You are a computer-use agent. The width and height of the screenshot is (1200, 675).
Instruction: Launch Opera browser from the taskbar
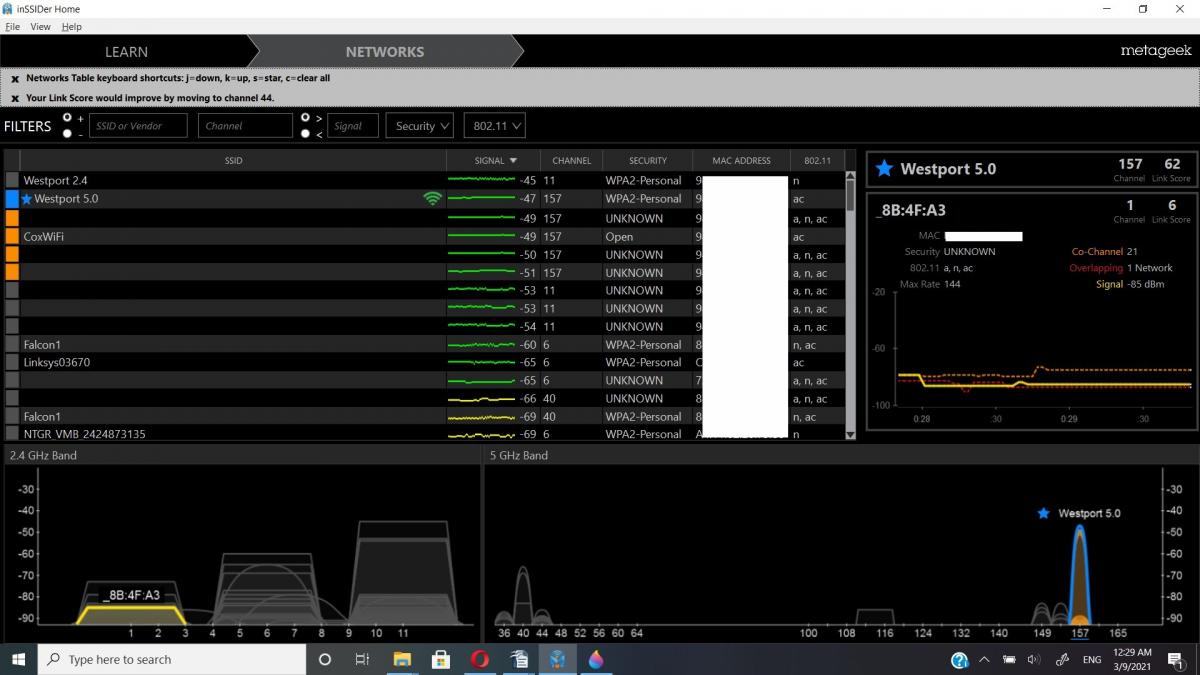[x=480, y=659]
